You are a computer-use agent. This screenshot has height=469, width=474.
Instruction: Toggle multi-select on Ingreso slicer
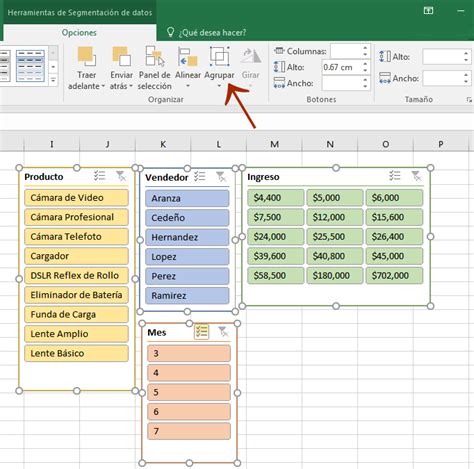tap(395, 176)
